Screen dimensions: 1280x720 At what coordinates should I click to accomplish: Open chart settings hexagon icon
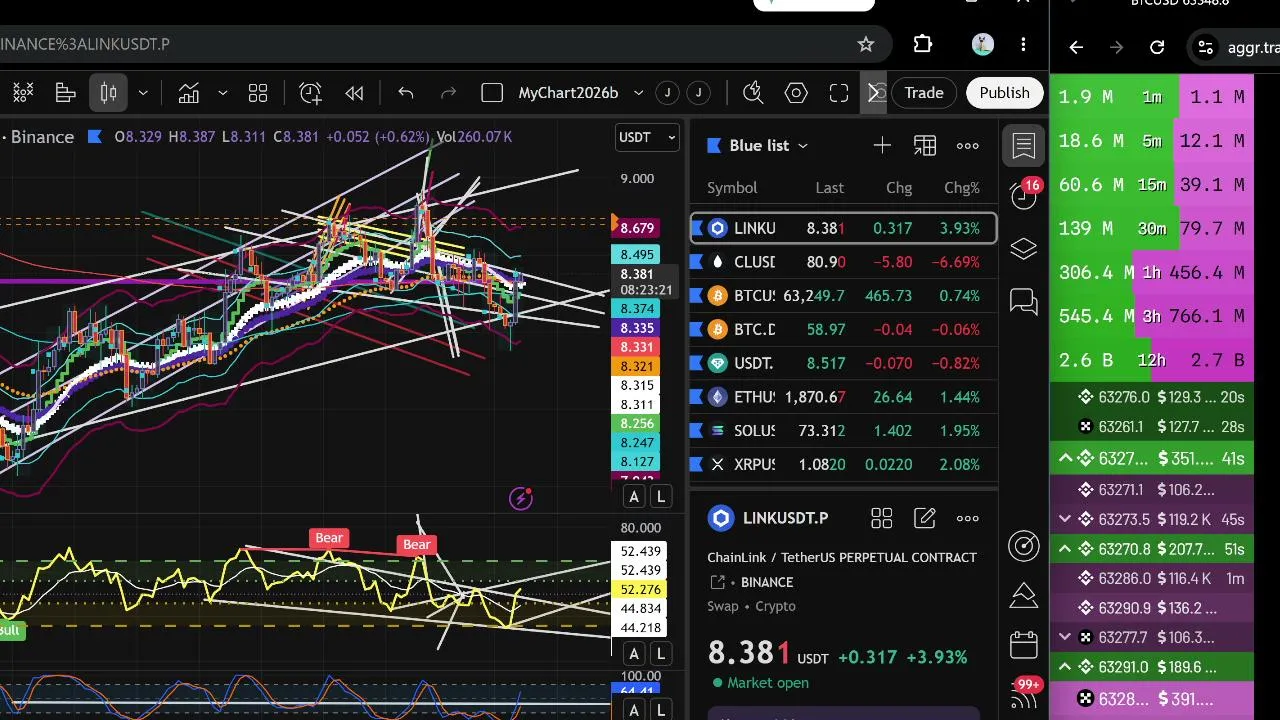(x=796, y=93)
